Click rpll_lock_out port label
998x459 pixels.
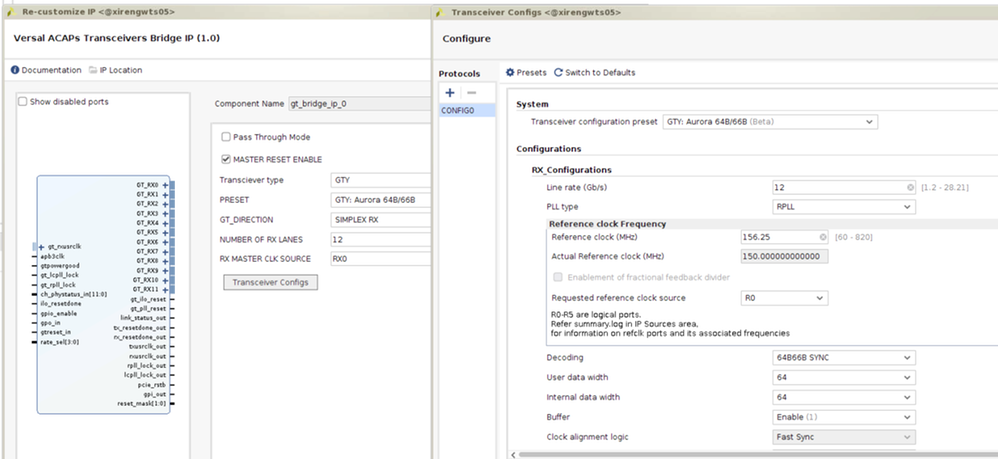pos(146,365)
